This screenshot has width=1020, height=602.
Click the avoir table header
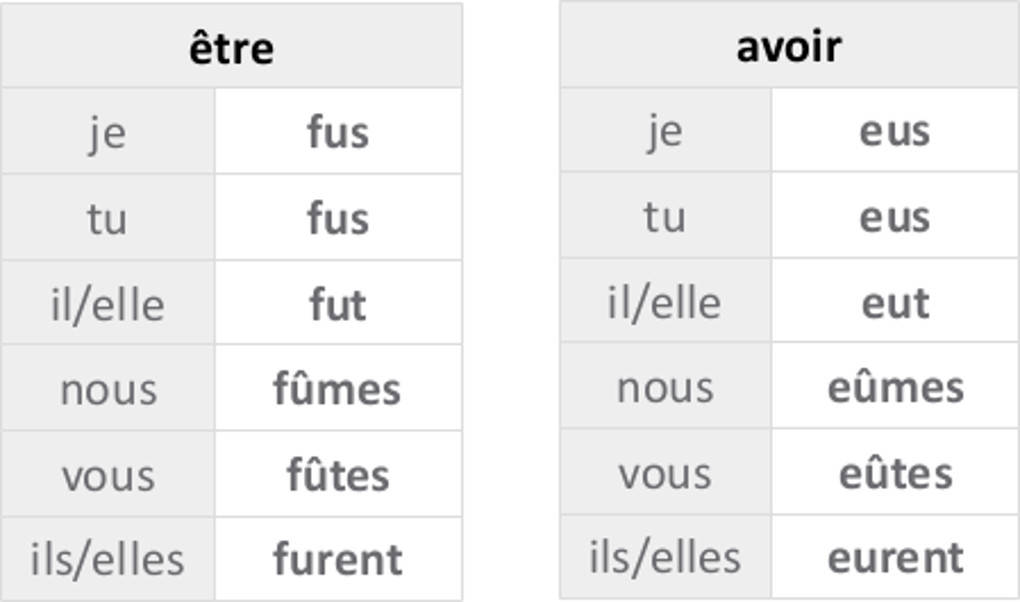coord(789,46)
